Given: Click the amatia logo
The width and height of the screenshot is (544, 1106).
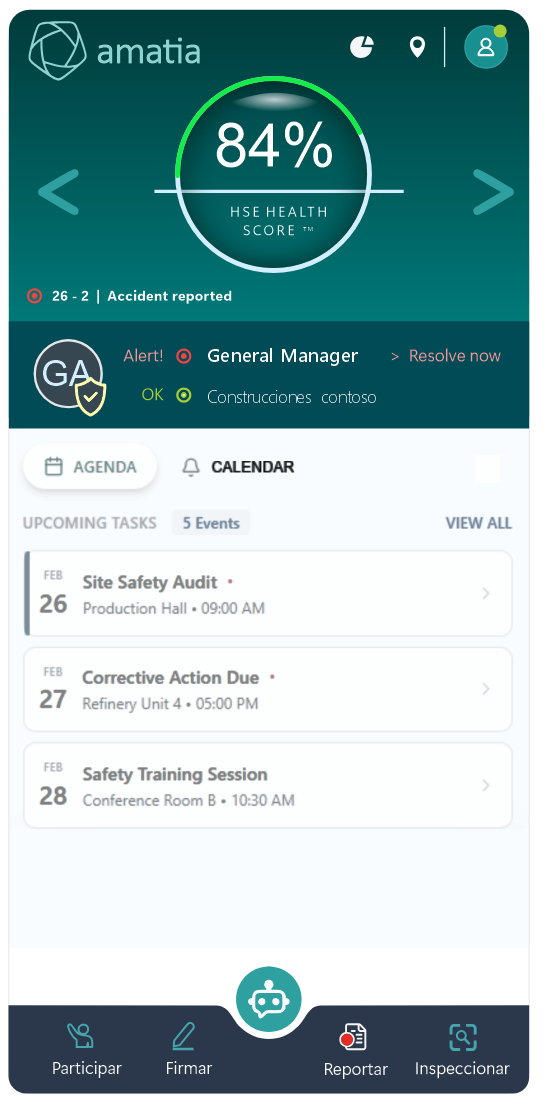Looking at the screenshot, I should click(x=114, y=49).
